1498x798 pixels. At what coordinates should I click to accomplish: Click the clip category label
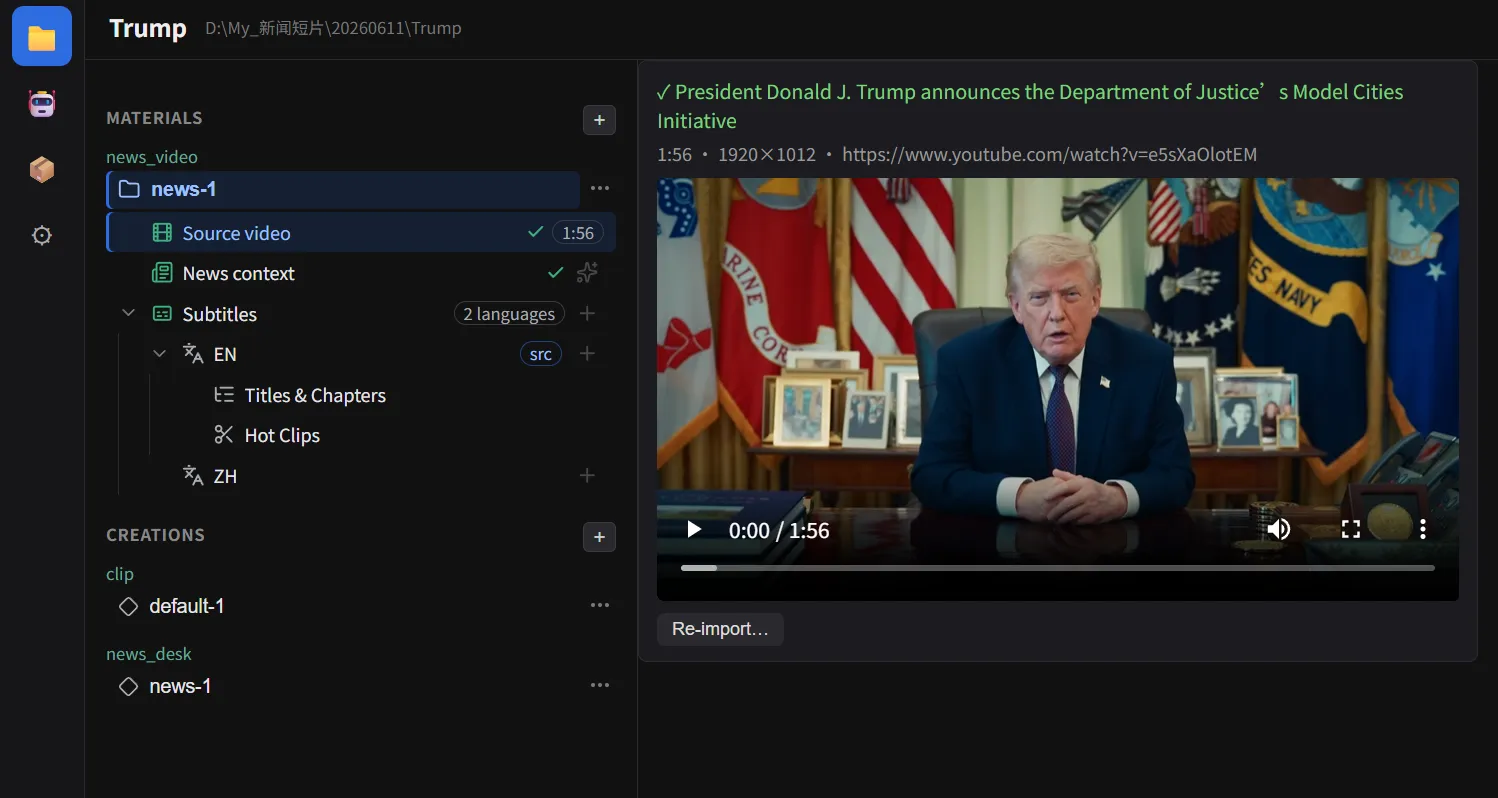[120, 574]
